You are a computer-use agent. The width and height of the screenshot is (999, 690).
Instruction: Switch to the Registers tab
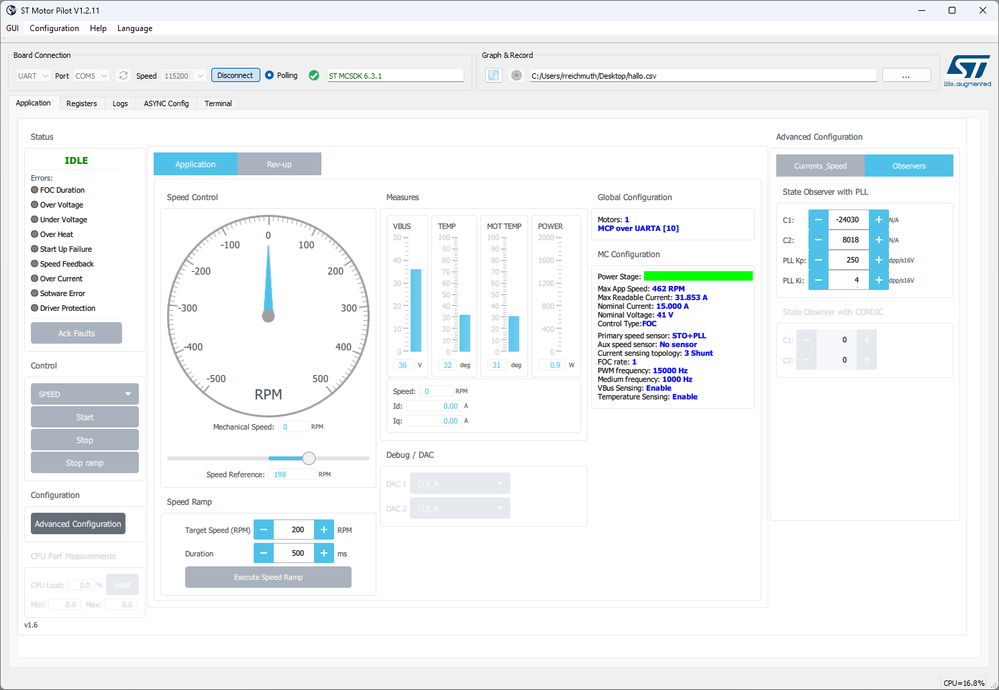point(82,103)
